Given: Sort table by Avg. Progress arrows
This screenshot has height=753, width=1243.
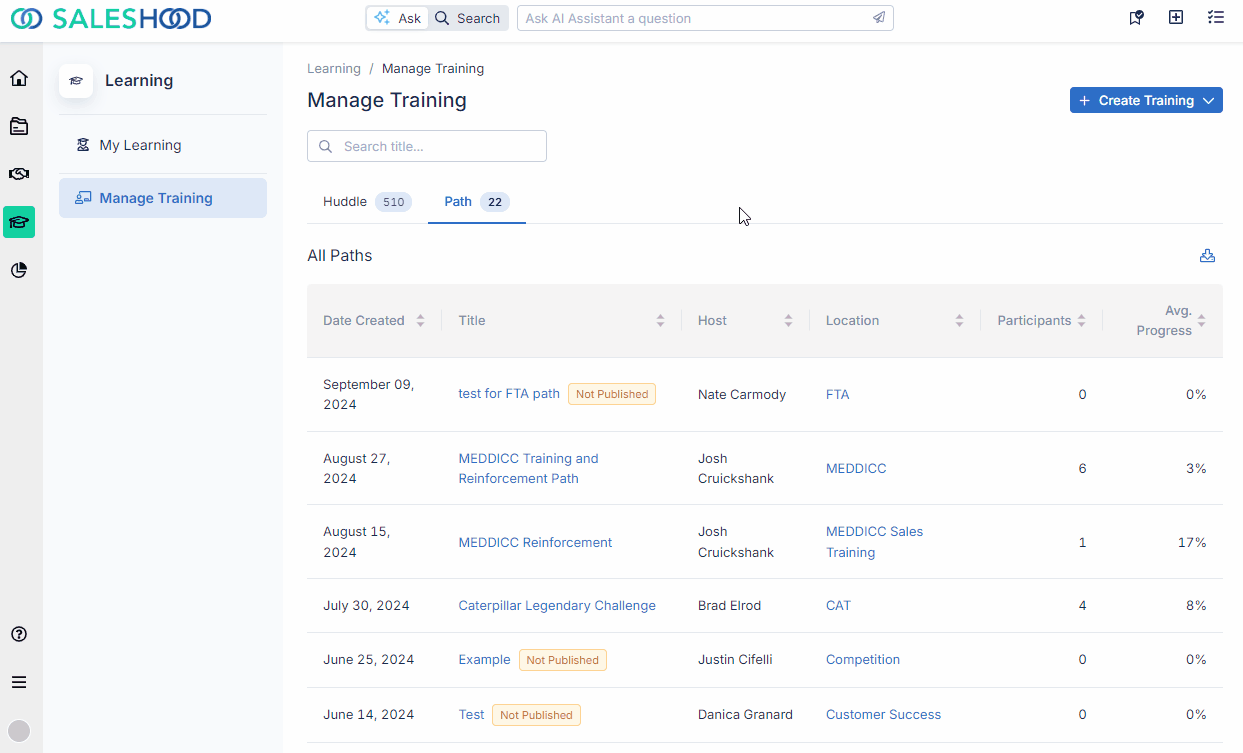Looking at the screenshot, I should pos(1201,321).
